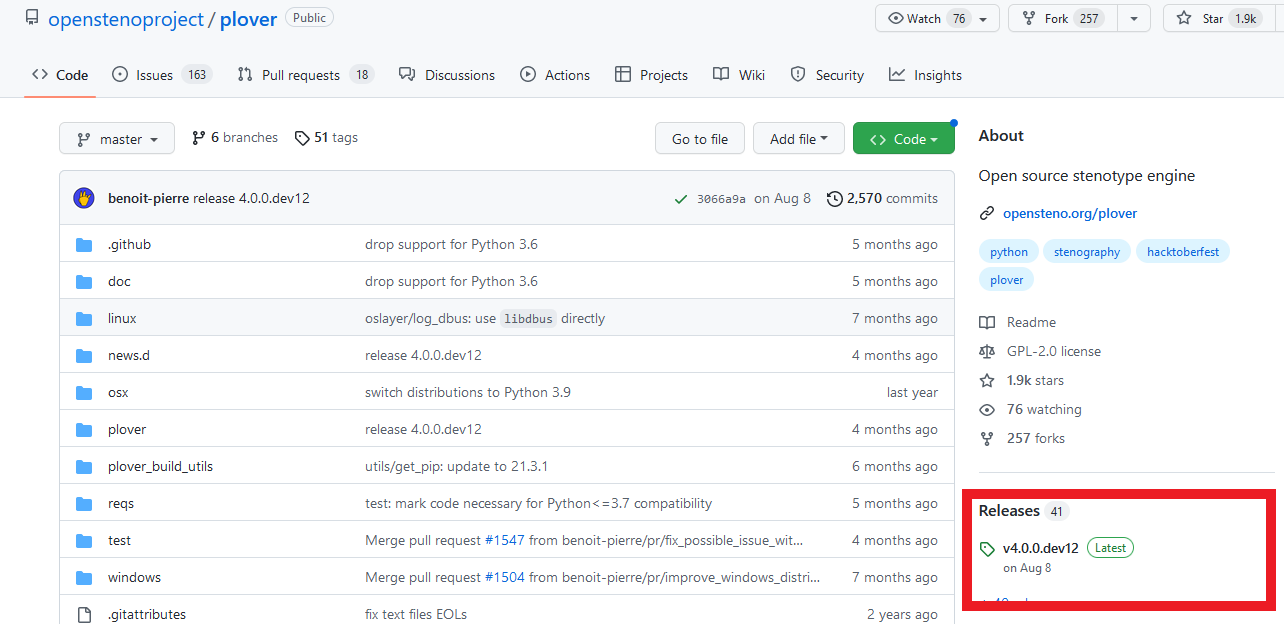Select the stenography topic tag
The width and height of the screenshot is (1284, 624).
point(1087,252)
